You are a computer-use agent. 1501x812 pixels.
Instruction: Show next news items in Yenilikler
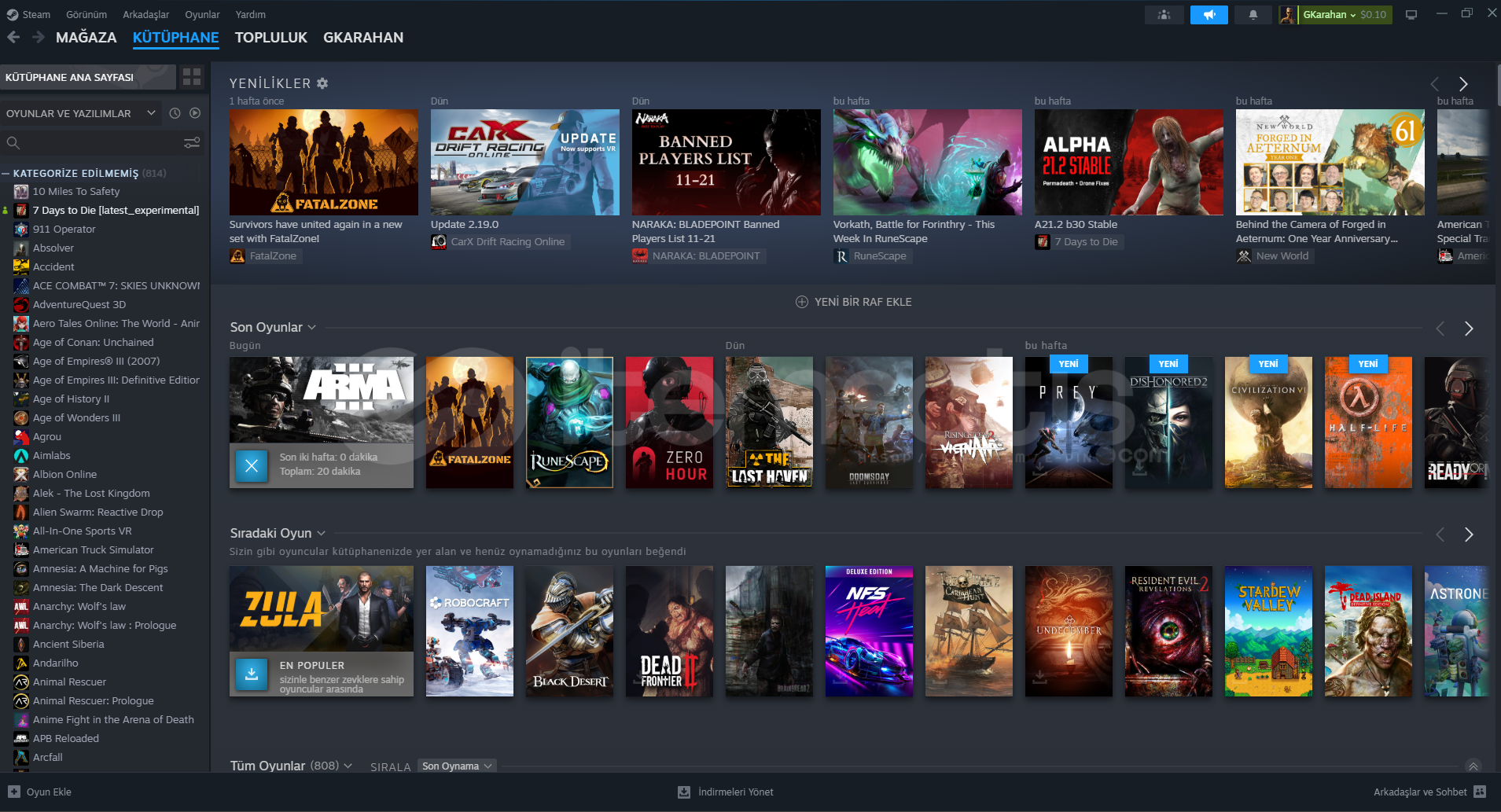[1463, 84]
